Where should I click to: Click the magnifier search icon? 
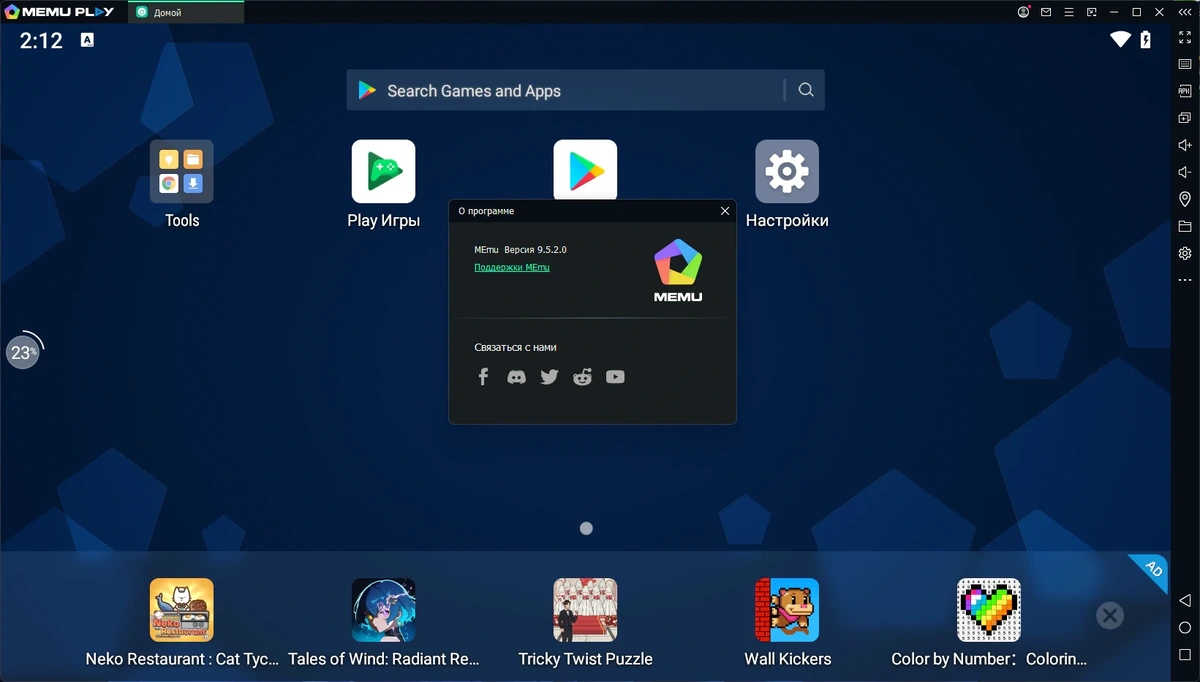[806, 90]
